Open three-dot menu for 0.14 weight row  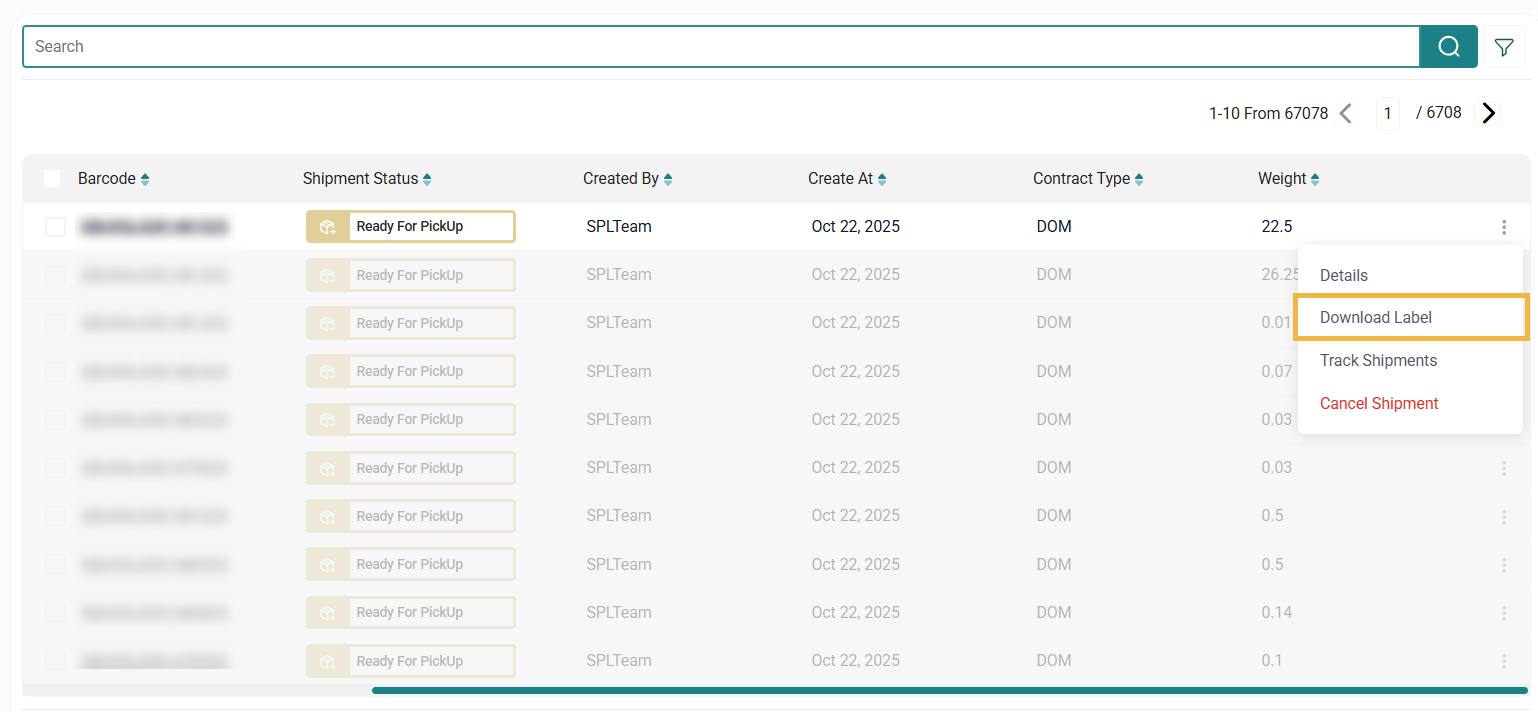point(1504,613)
